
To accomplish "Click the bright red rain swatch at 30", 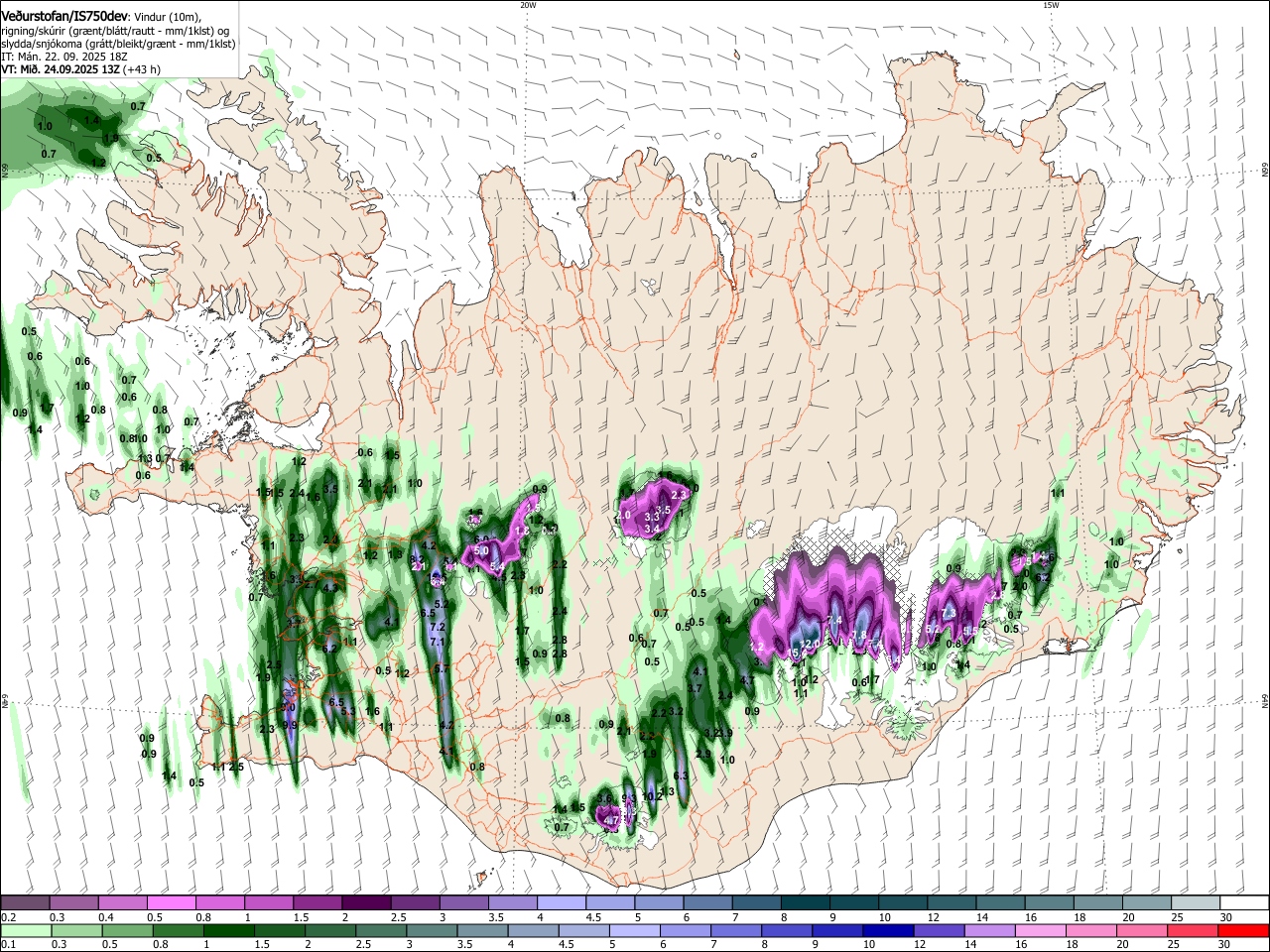I will 1242,930.
